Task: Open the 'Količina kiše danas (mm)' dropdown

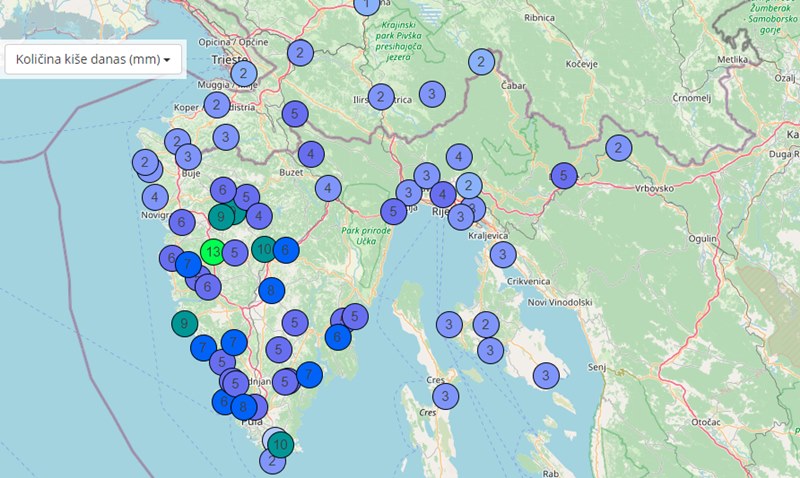Action: point(94,59)
